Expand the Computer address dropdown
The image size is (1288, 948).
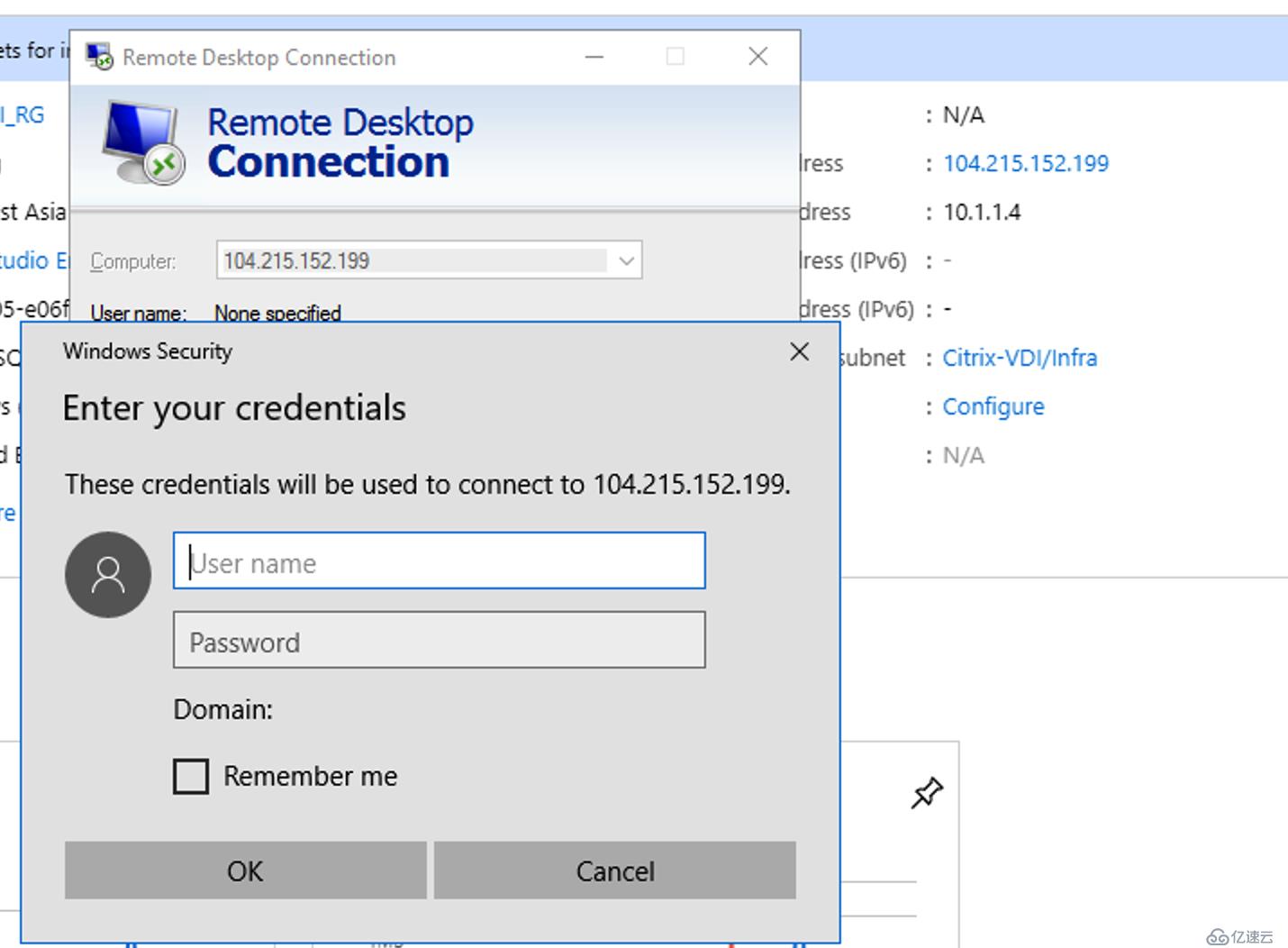(x=626, y=260)
